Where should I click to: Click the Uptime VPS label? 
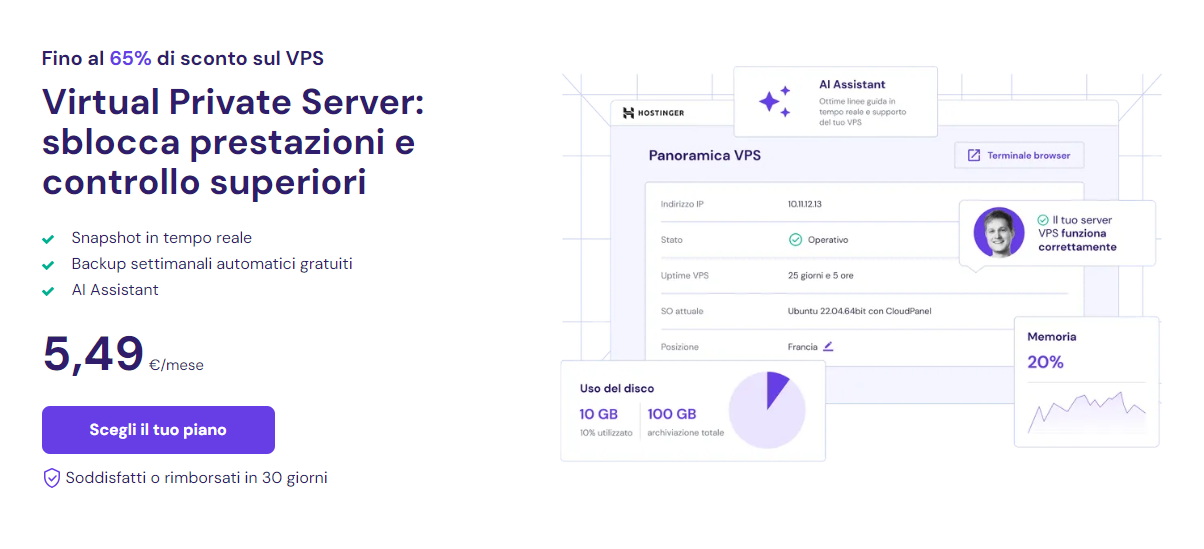[x=685, y=275]
